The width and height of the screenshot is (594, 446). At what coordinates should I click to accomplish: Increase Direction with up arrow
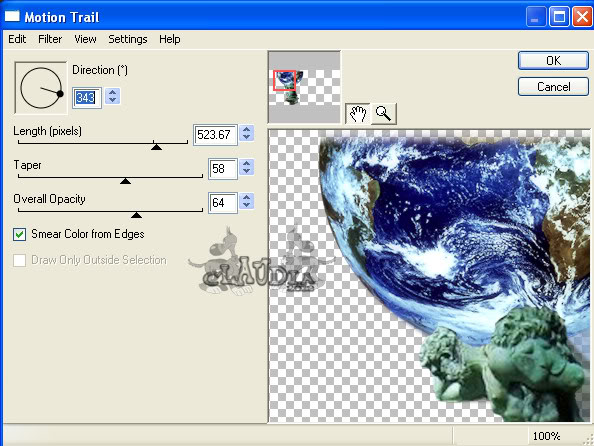113,92
